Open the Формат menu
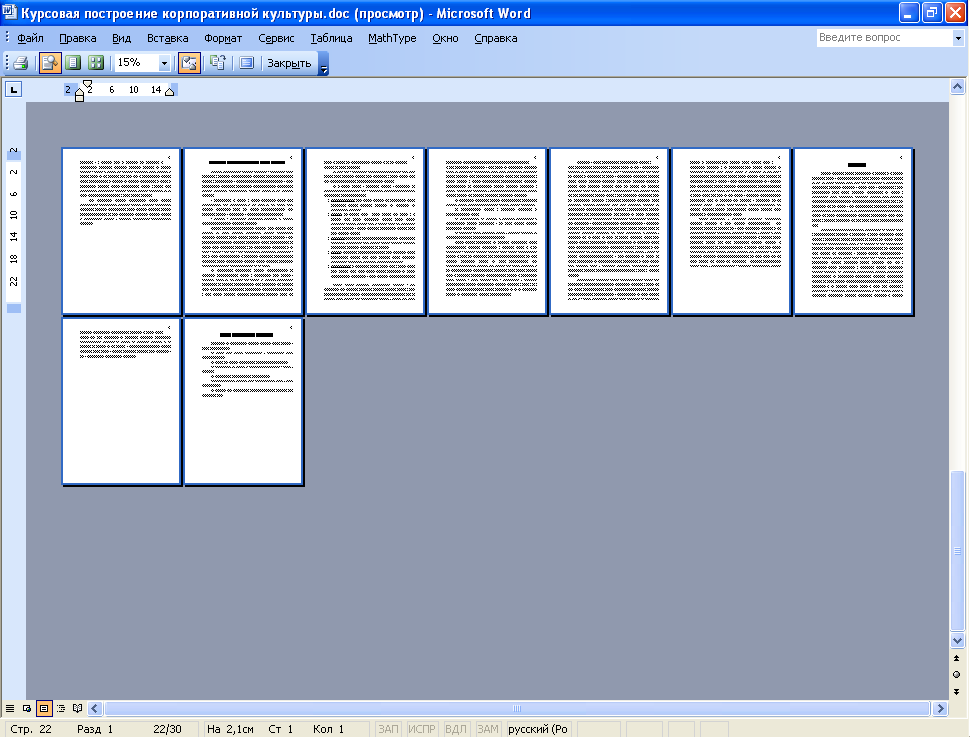Screen dimensions: 970x737 (x=223, y=38)
